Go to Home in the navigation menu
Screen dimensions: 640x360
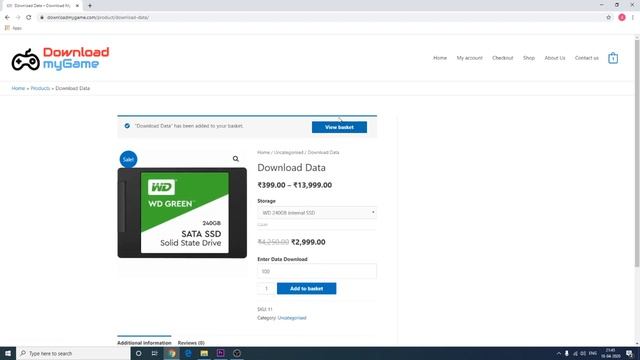click(440, 58)
